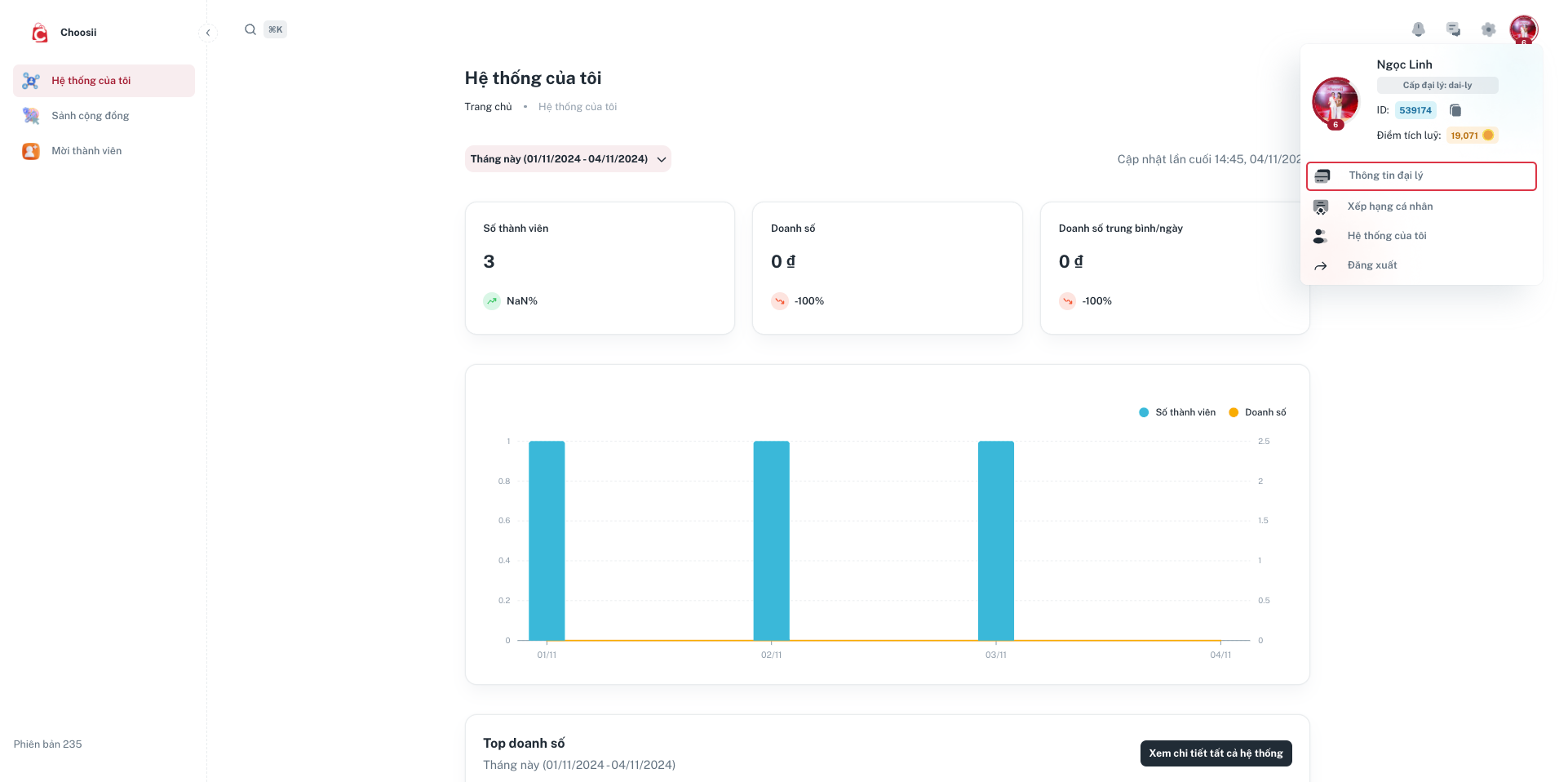Open the chat messages icon
Screen dimensions: 1568x782
[x=1453, y=29]
